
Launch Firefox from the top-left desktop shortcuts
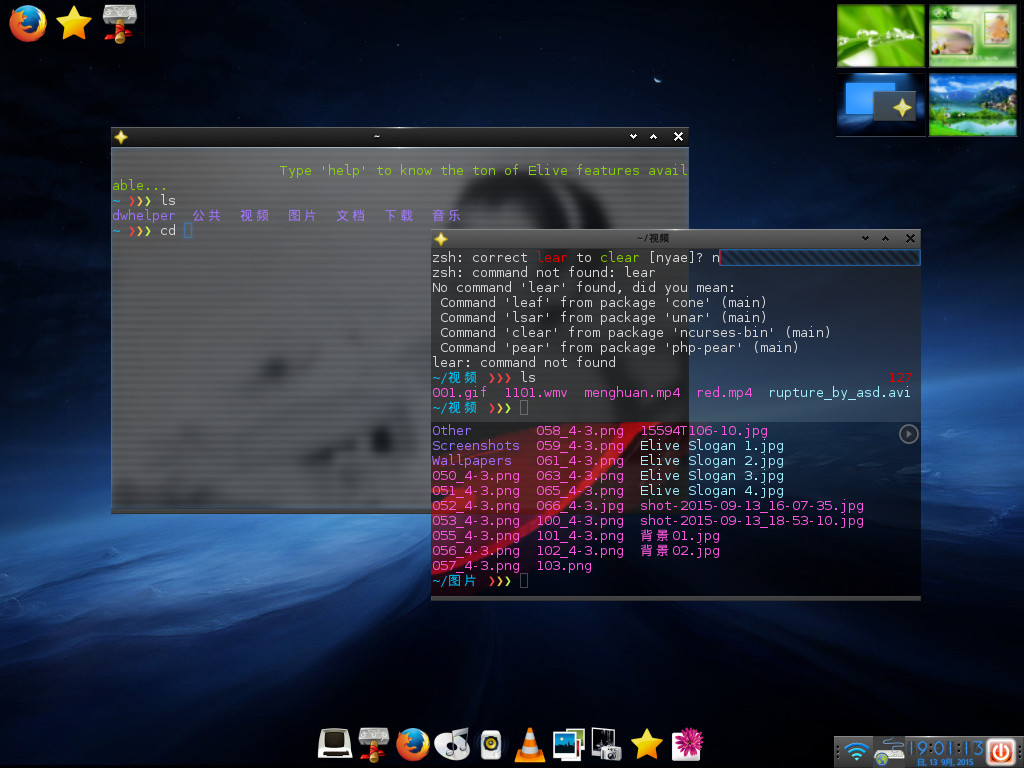pyautogui.click(x=27, y=24)
